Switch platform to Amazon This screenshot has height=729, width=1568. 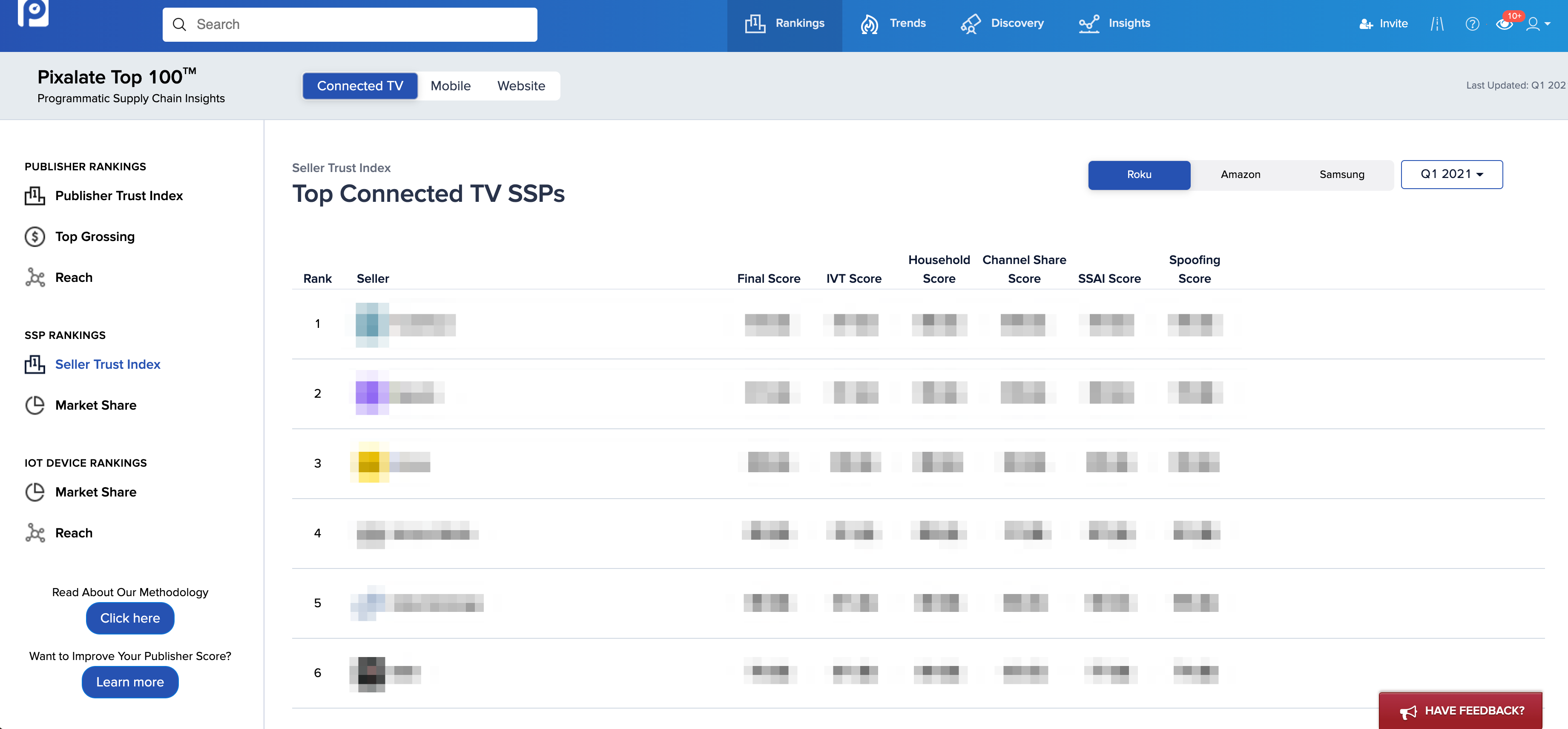tap(1240, 175)
